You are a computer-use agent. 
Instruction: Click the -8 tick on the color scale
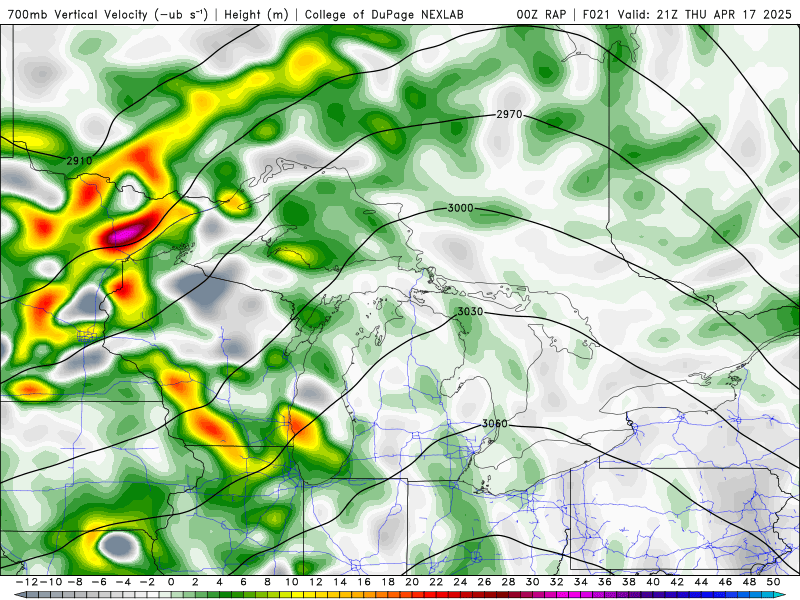coord(74,582)
